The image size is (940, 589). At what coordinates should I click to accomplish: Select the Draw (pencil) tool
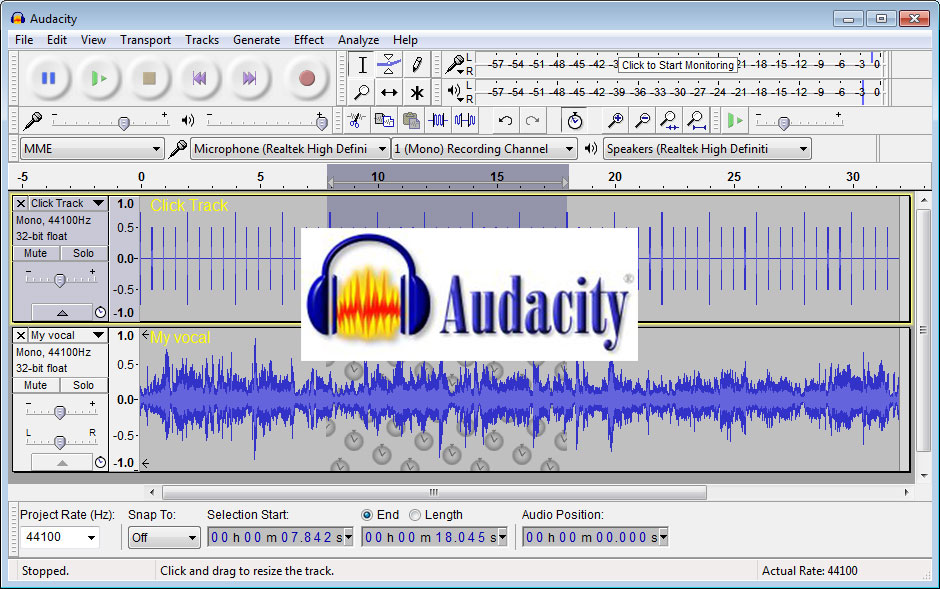point(417,65)
